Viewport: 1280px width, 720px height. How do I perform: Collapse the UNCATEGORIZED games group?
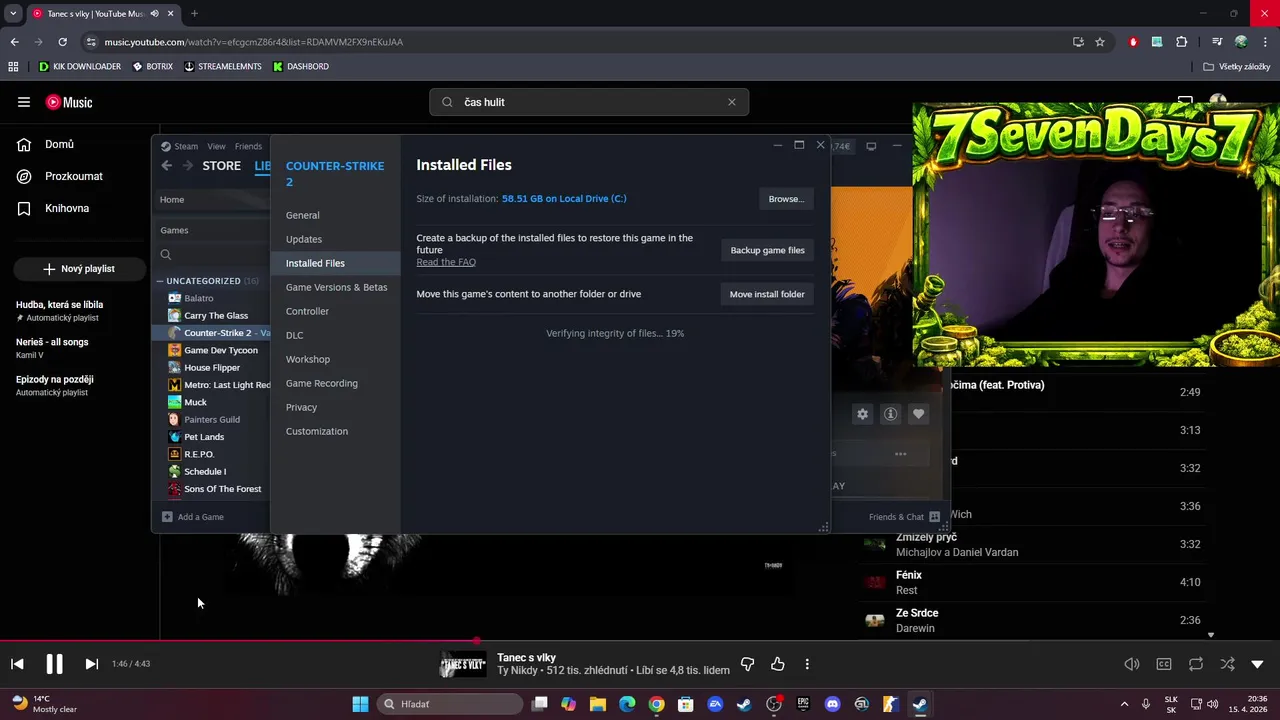pyautogui.click(x=160, y=281)
